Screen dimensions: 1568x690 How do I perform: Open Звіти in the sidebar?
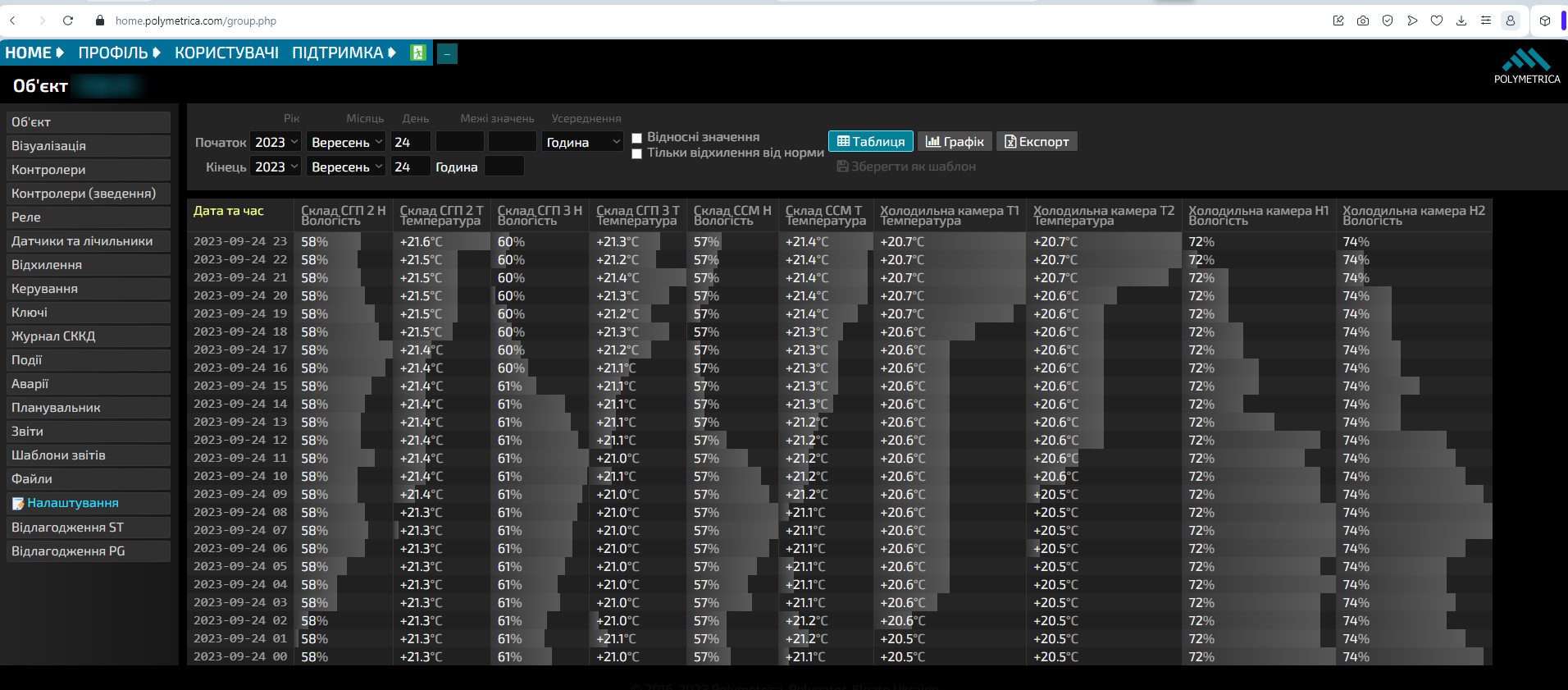89,432
